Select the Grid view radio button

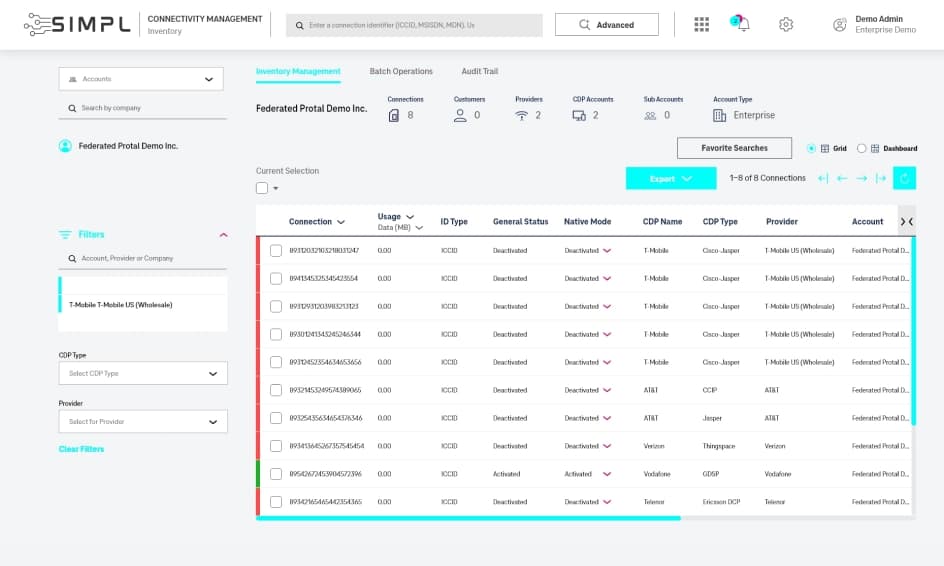click(x=811, y=148)
